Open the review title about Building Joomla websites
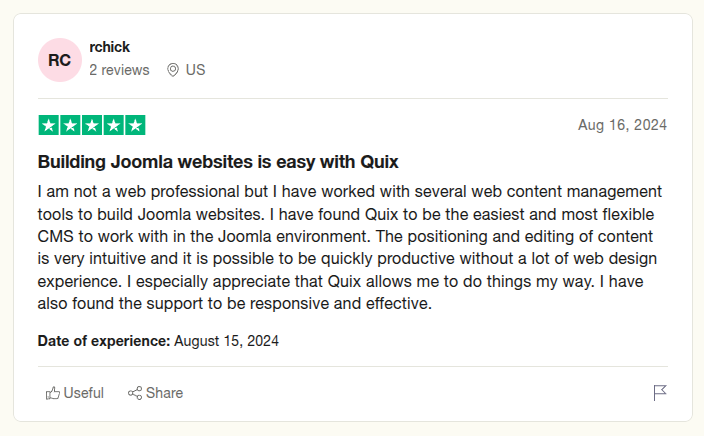 [218, 162]
